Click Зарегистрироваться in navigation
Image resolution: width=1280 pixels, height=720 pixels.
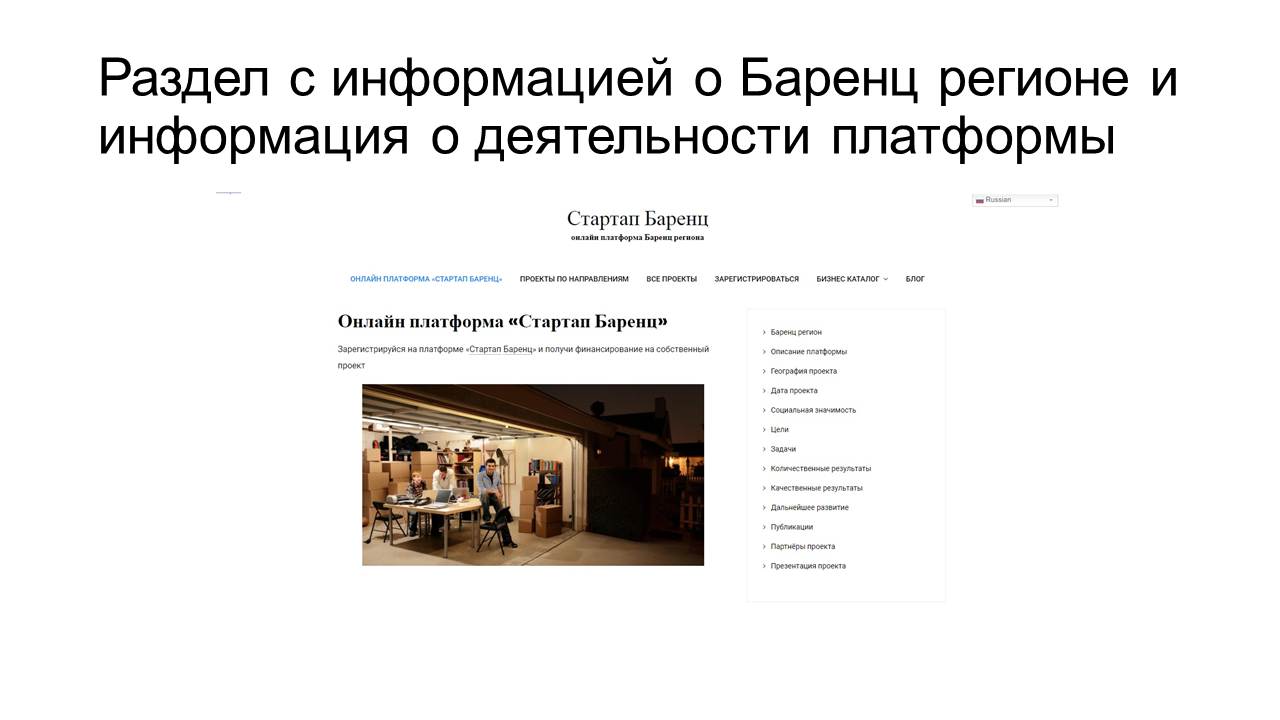[756, 279]
